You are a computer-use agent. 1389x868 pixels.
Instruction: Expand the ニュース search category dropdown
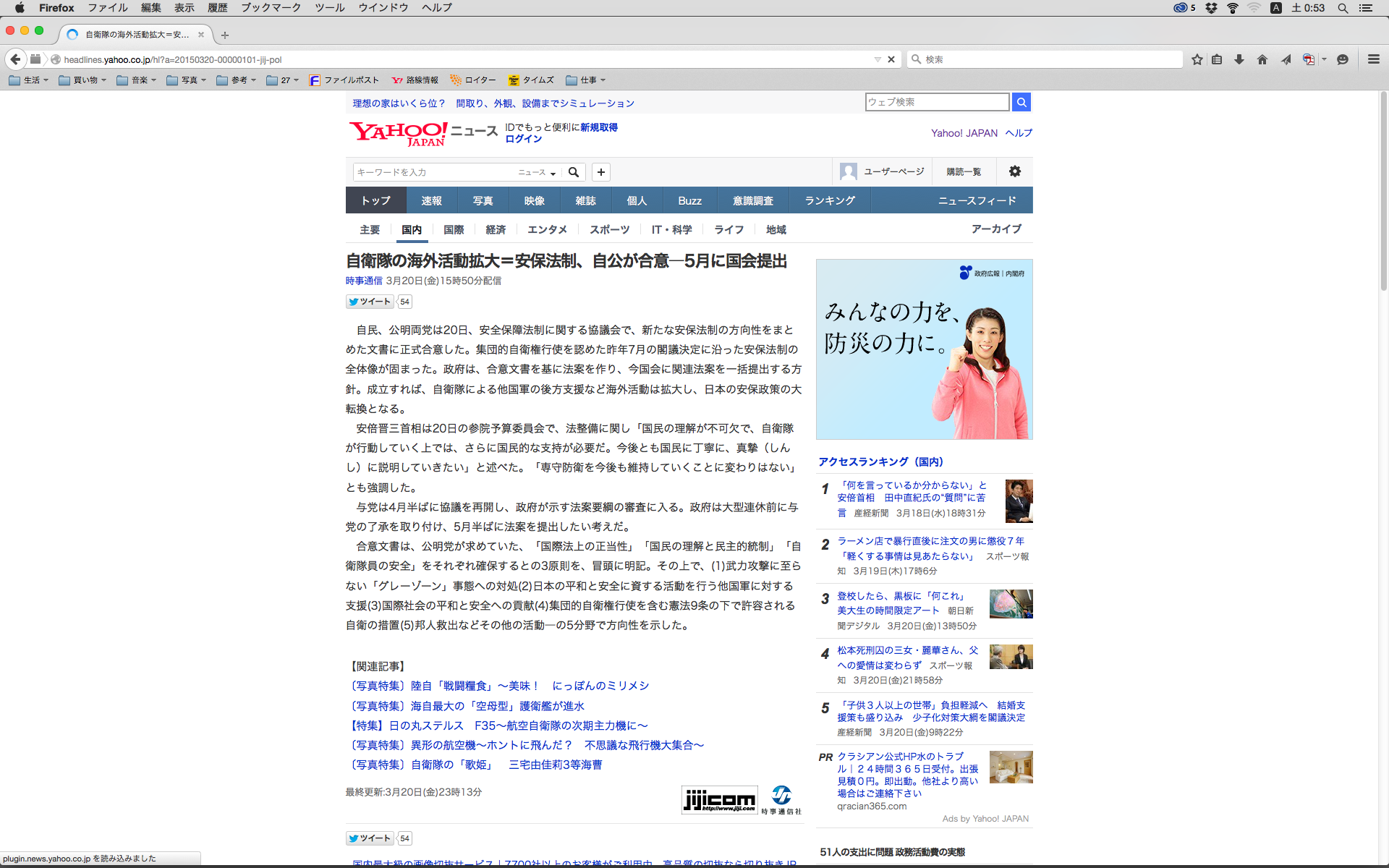[537, 172]
